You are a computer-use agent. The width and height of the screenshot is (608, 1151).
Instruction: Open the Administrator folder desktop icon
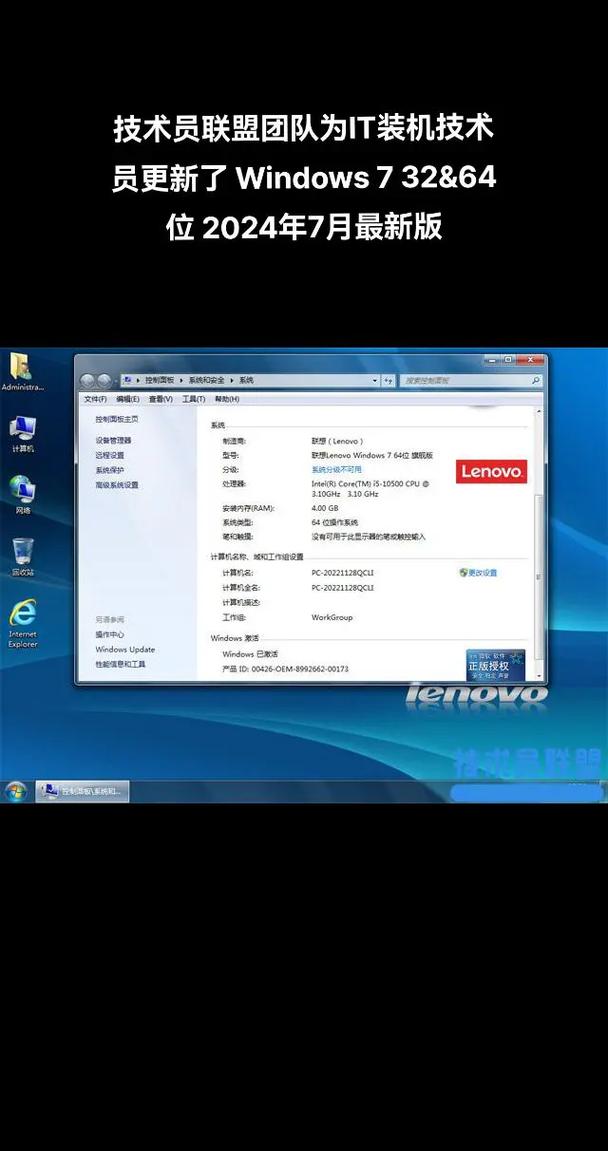(20, 368)
